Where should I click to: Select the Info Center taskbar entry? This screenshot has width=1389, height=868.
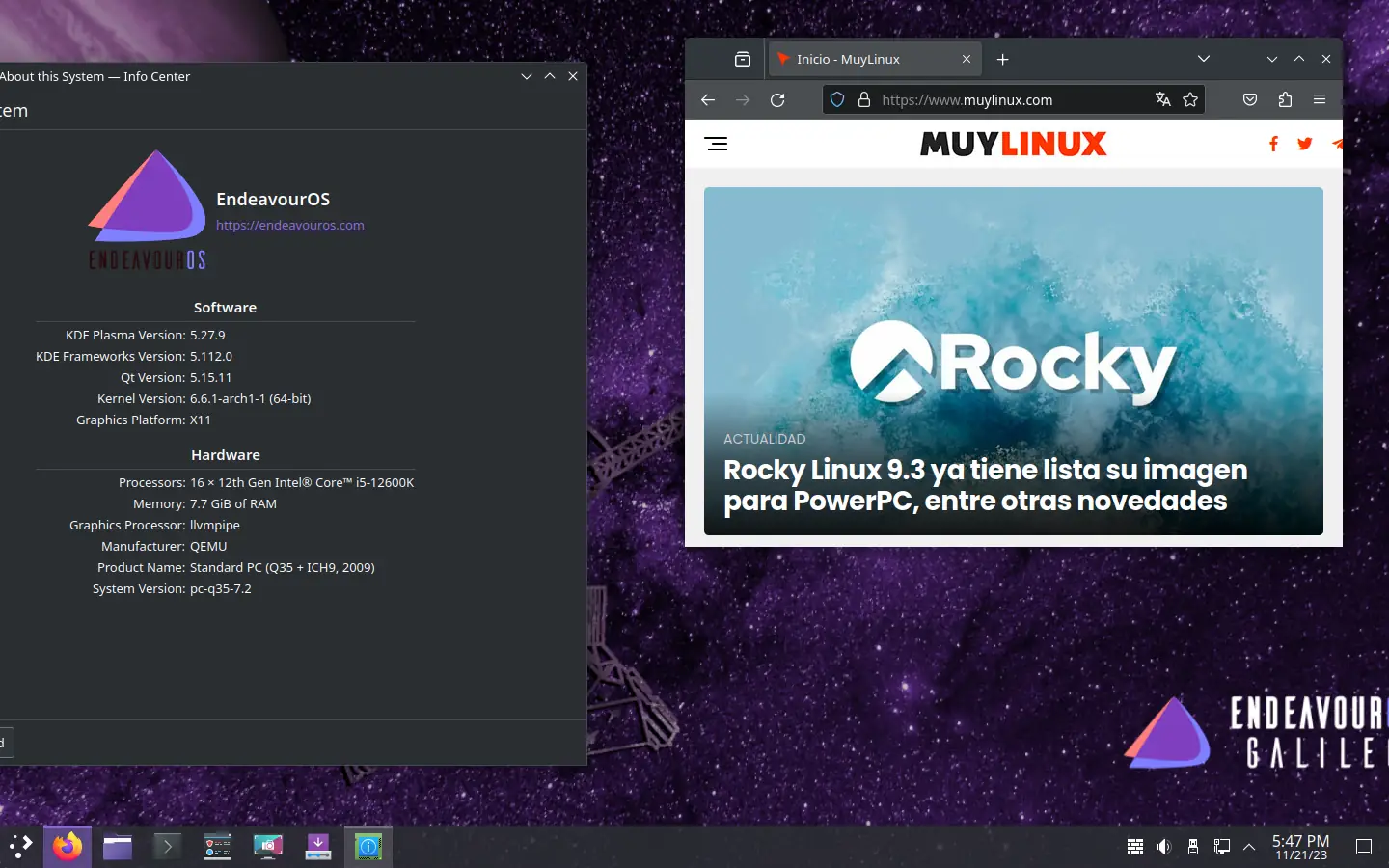click(x=368, y=847)
